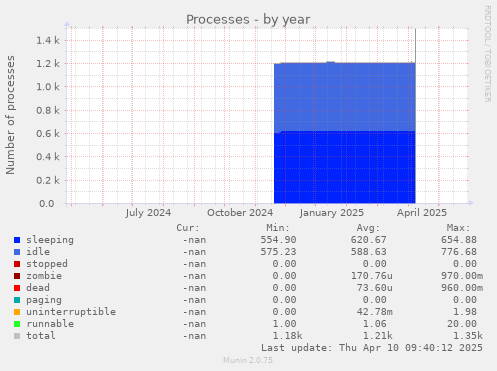This screenshot has height=371, width=497.
Task: Click total average value 1.21k
Action: pos(378,336)
